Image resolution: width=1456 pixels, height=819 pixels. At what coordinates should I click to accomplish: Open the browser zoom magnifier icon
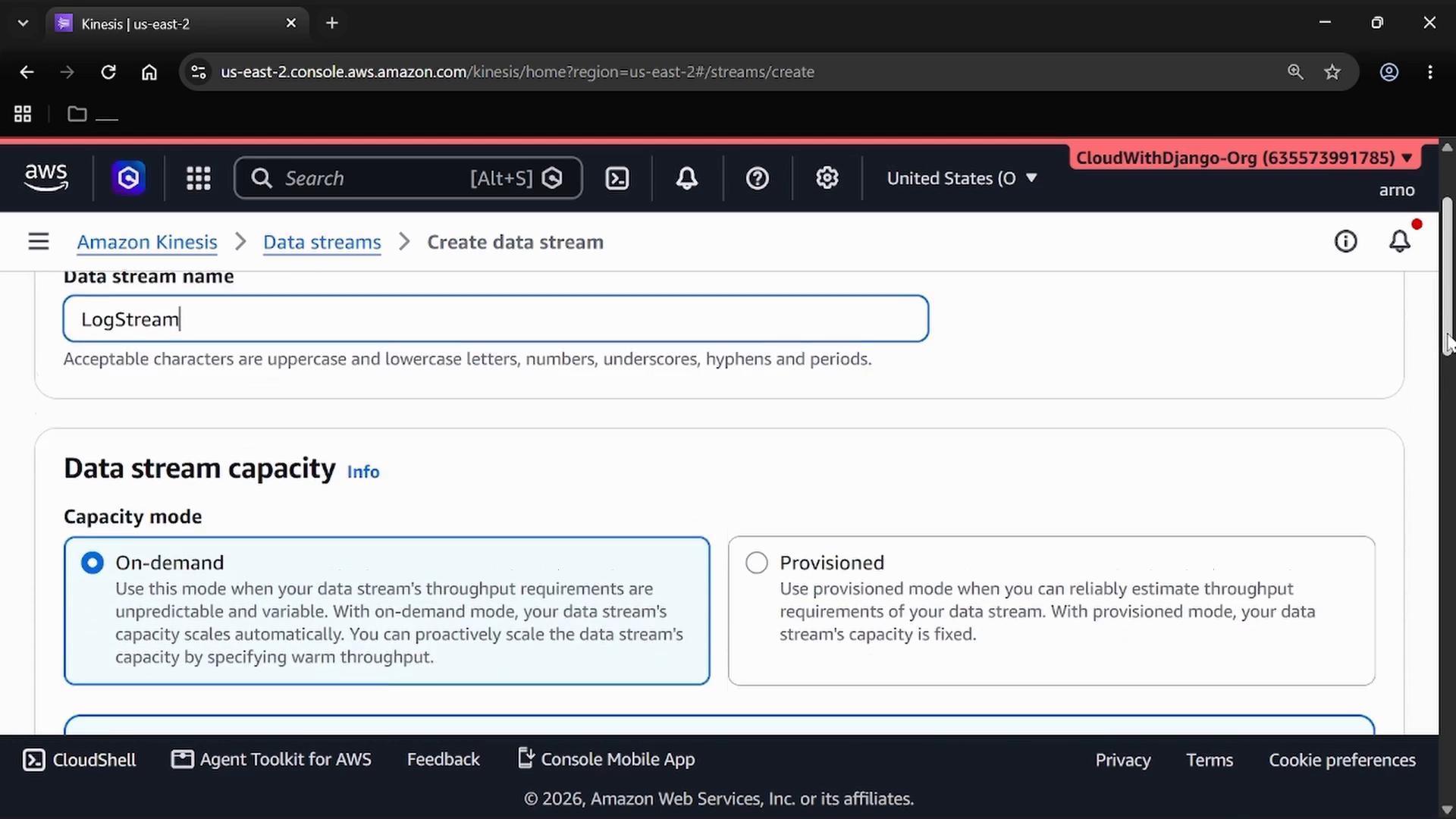(1295, 72)
